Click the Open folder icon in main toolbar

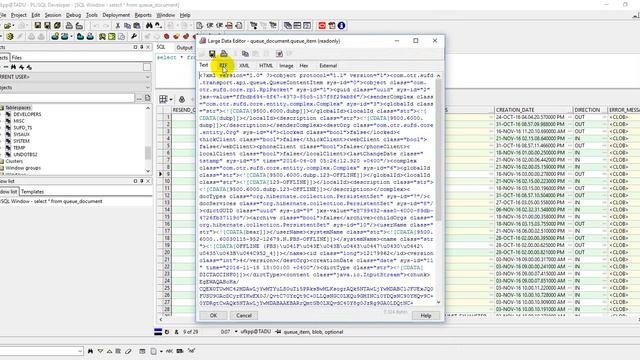8,26
